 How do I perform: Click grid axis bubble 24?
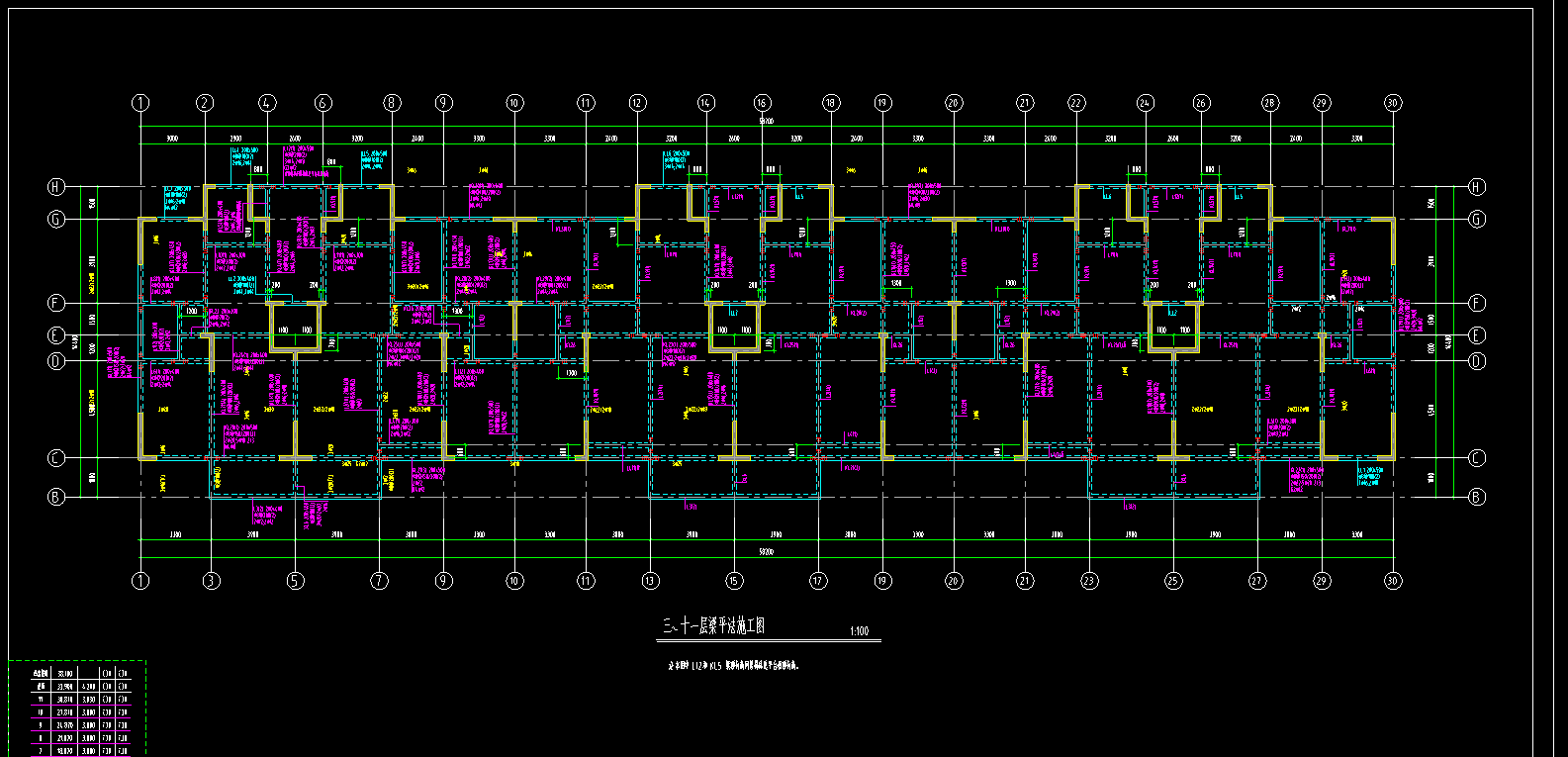[x=1146, y=103]
